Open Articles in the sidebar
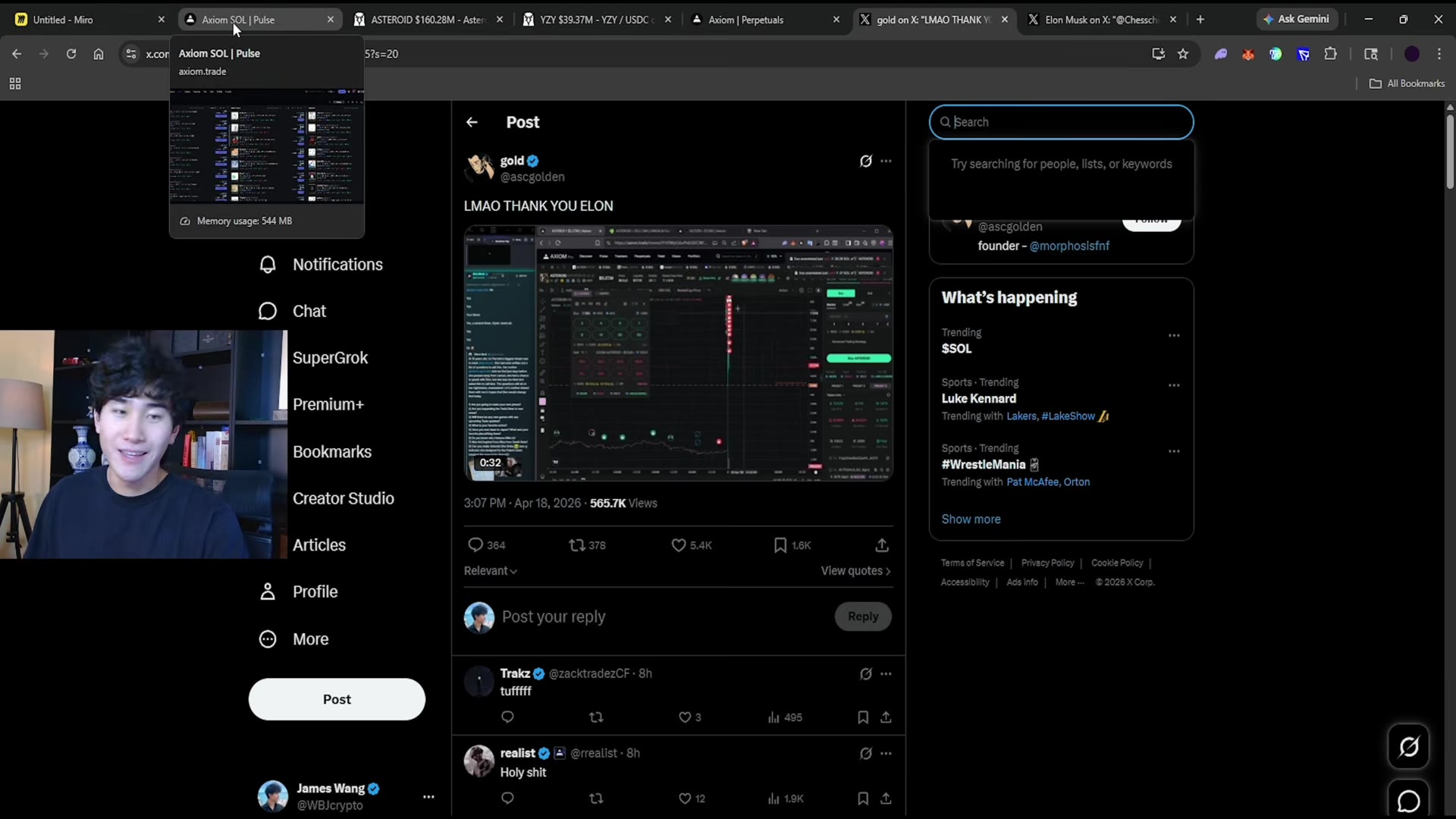Viewport: 1456px width, 819px height. [x=319, y=545]
